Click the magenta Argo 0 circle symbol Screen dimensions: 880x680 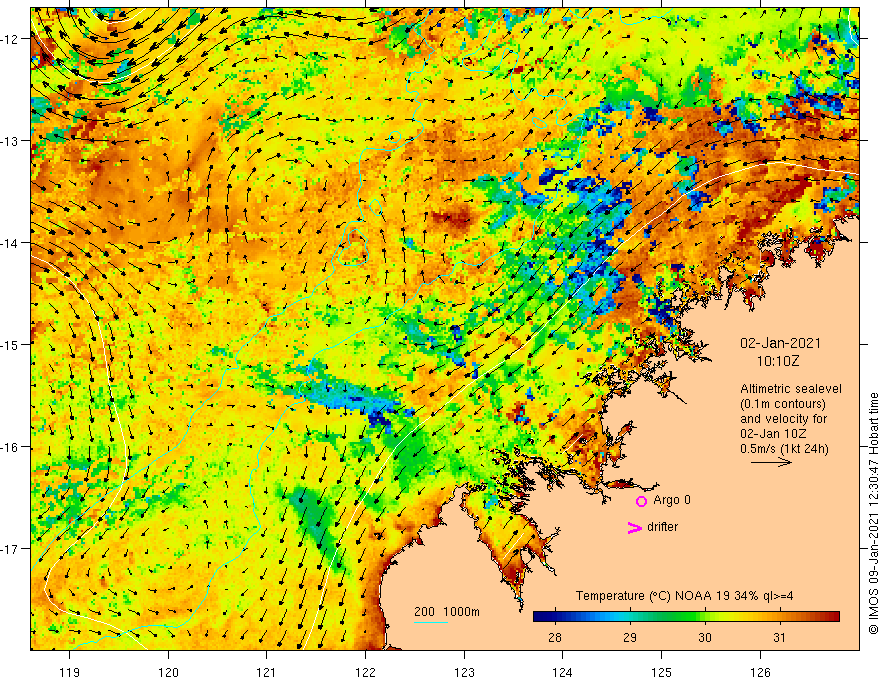point(641,501)
